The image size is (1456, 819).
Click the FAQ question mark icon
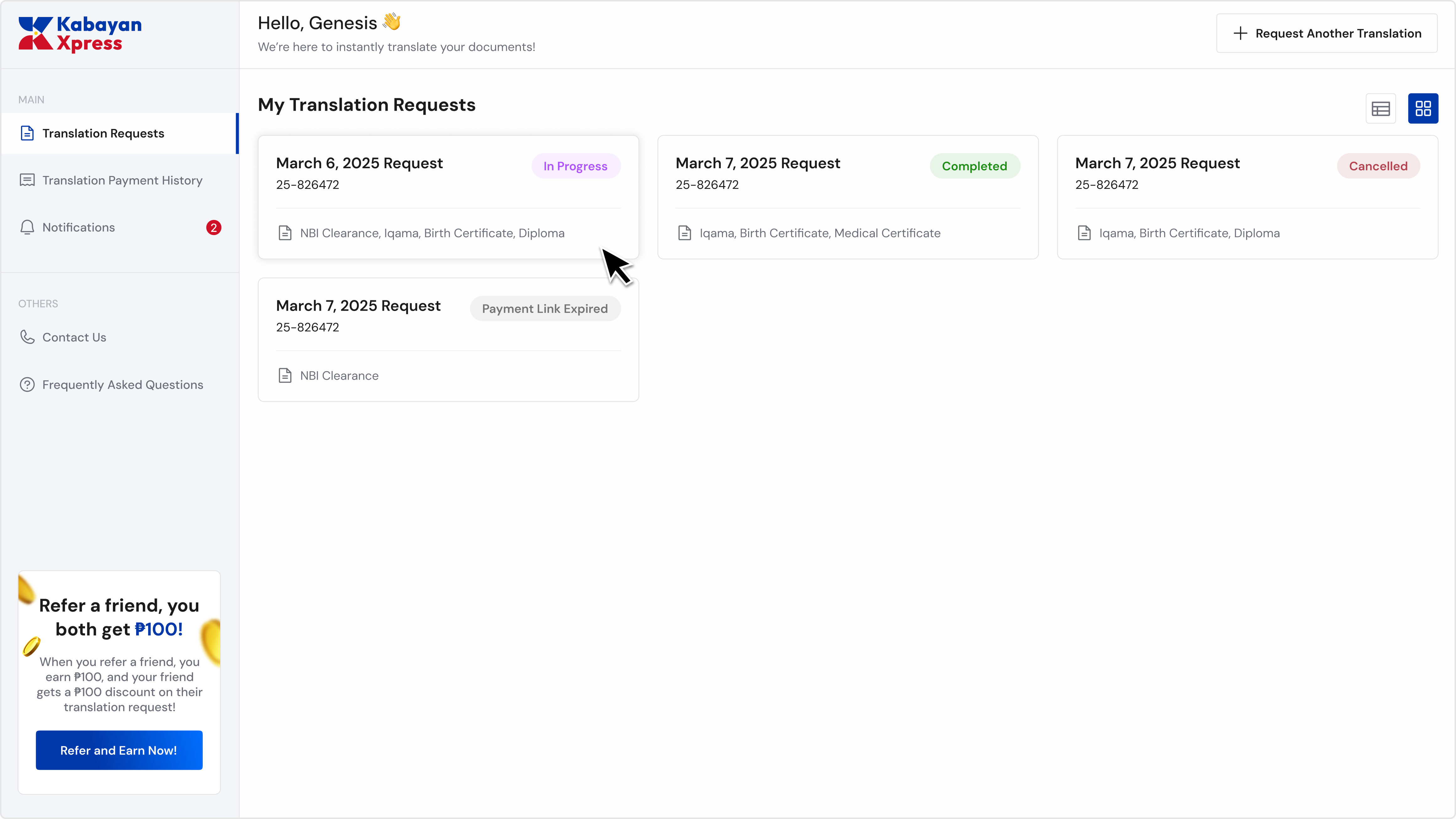coord(27,385)
